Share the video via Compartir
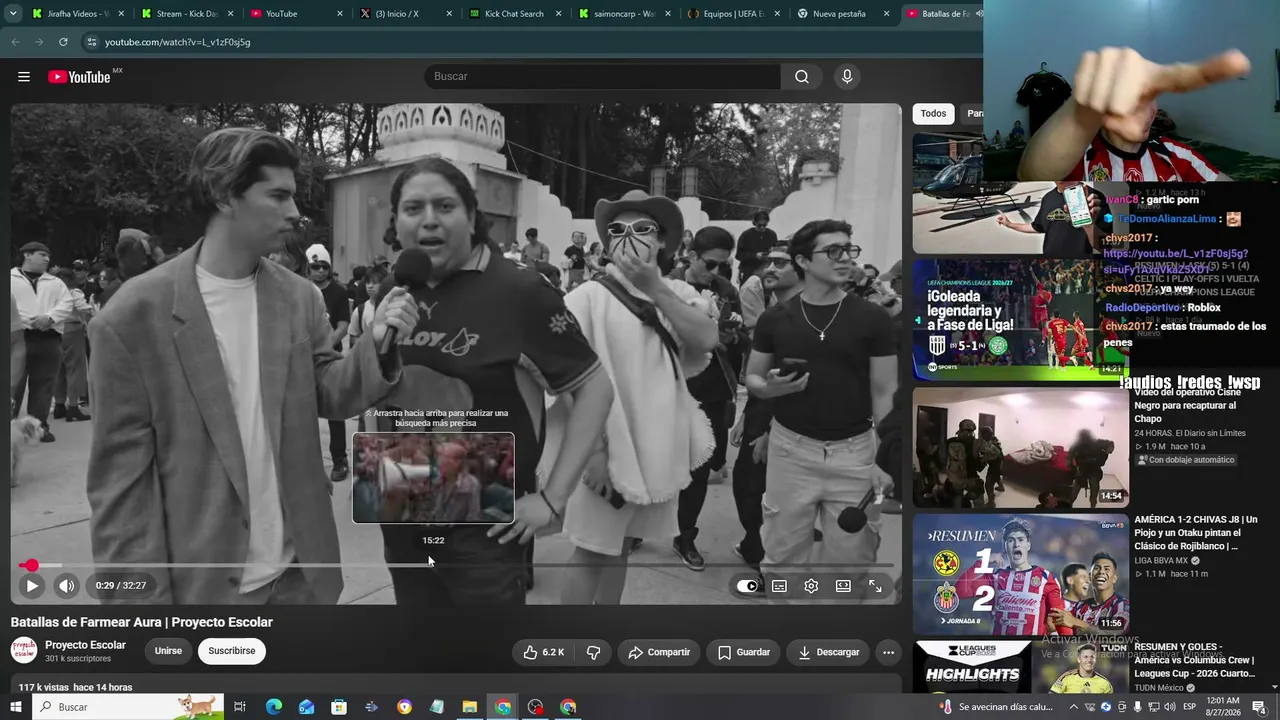 pos(659,652)
